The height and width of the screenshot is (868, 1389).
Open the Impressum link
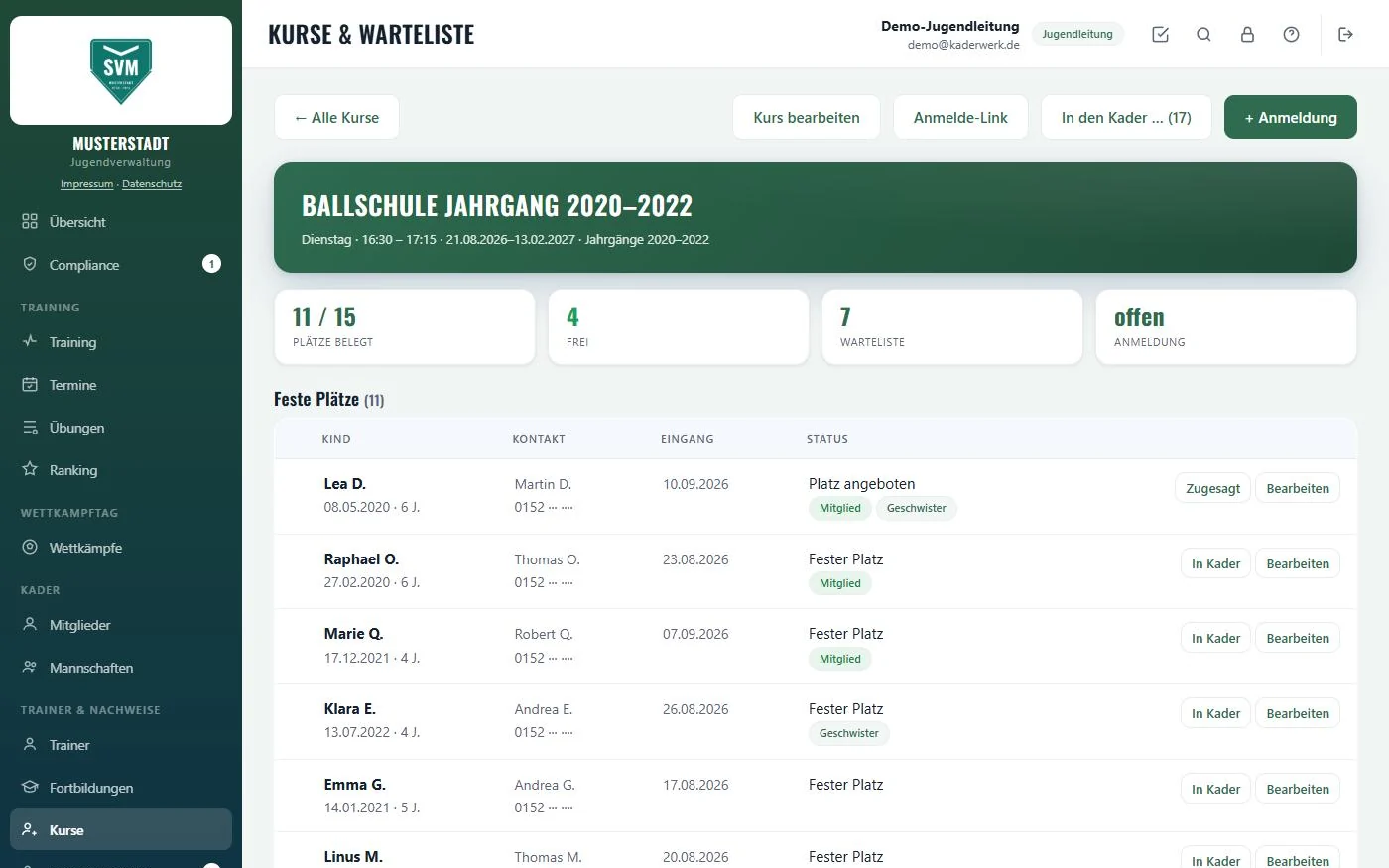pos(87,184)
